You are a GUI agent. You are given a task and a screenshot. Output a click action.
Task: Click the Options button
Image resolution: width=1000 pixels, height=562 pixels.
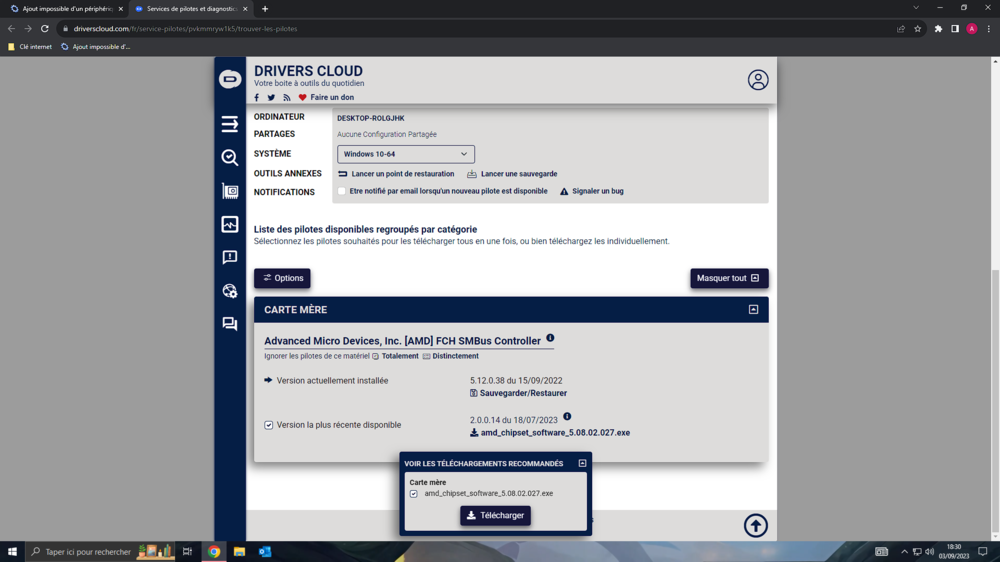(x=282, y=278)
